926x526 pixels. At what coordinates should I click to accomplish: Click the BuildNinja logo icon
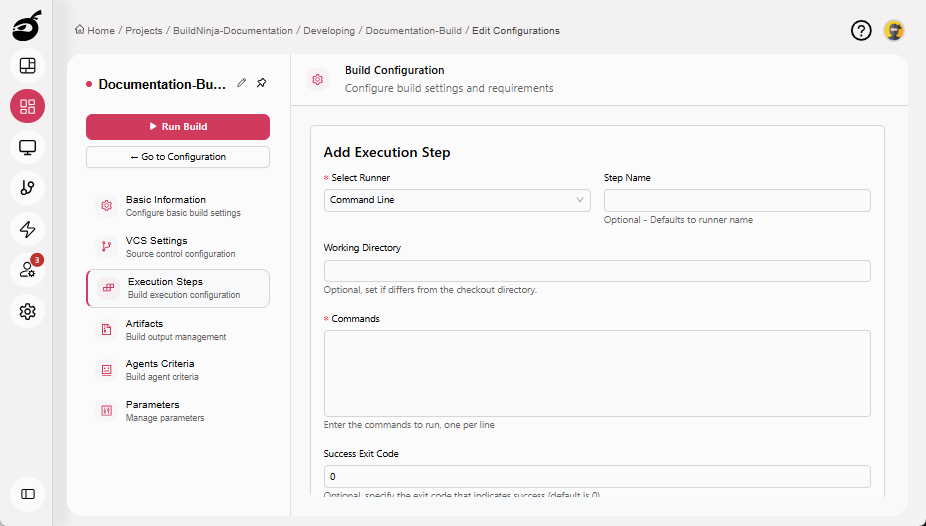pos(27,27)
